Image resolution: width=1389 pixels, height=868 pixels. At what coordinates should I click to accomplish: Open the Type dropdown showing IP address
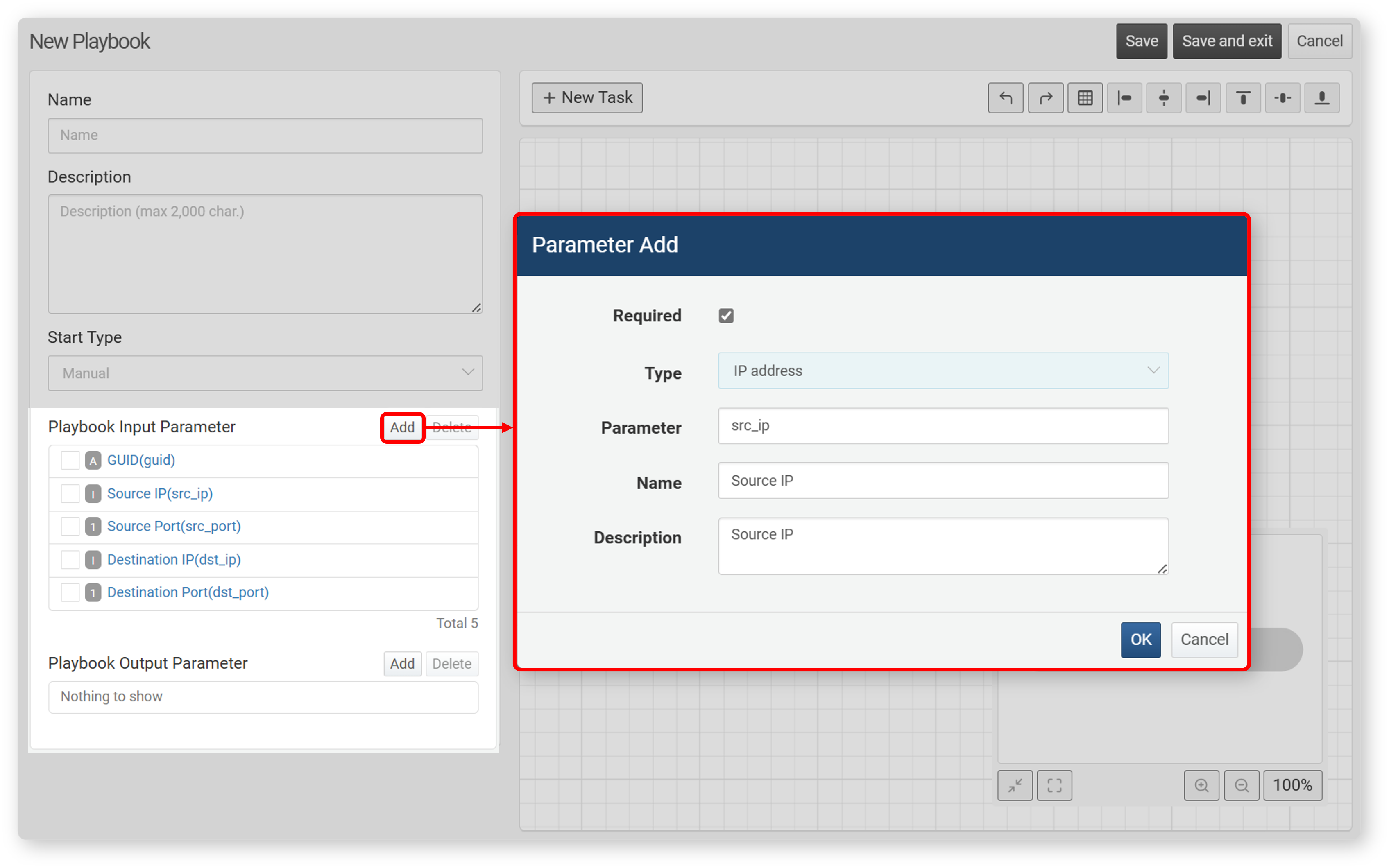click(x=943, y=371)
